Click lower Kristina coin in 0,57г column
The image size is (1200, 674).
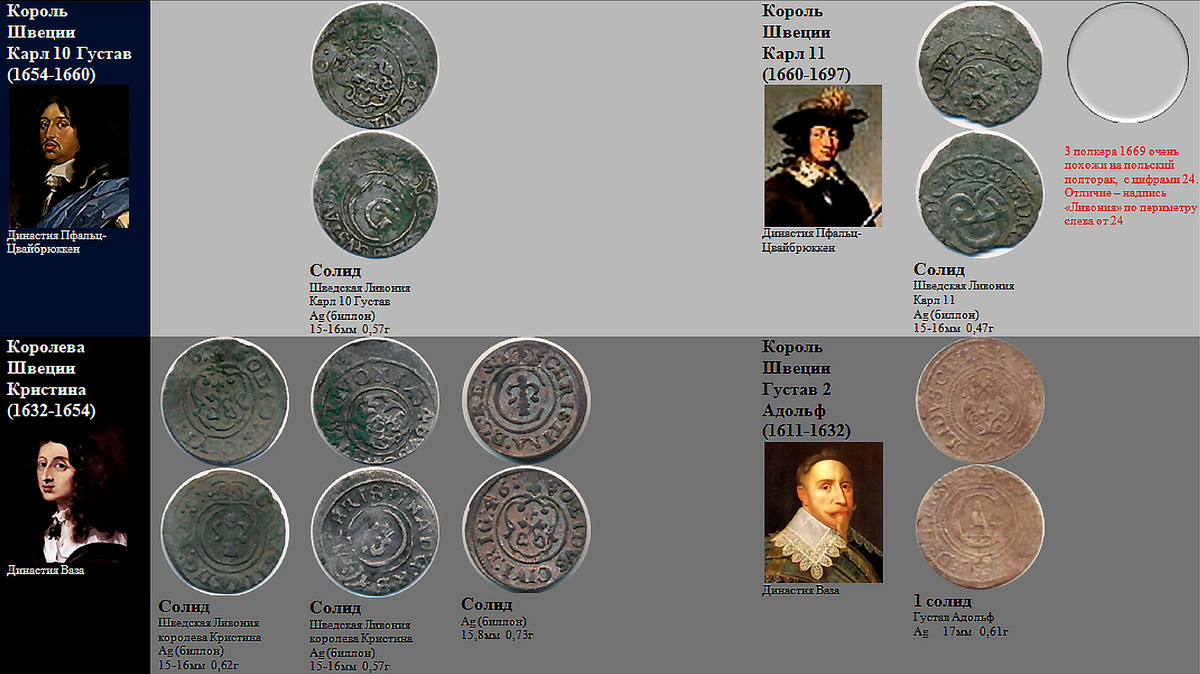[375, 532]
